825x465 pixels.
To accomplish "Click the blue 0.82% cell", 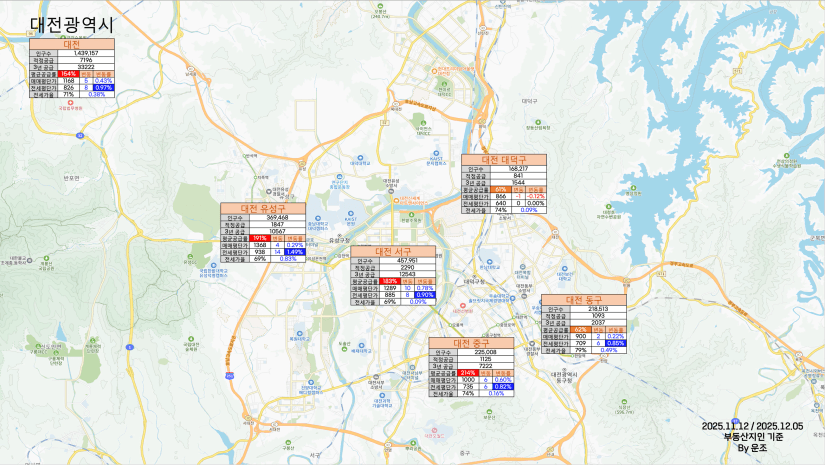I will coord(503,387).
